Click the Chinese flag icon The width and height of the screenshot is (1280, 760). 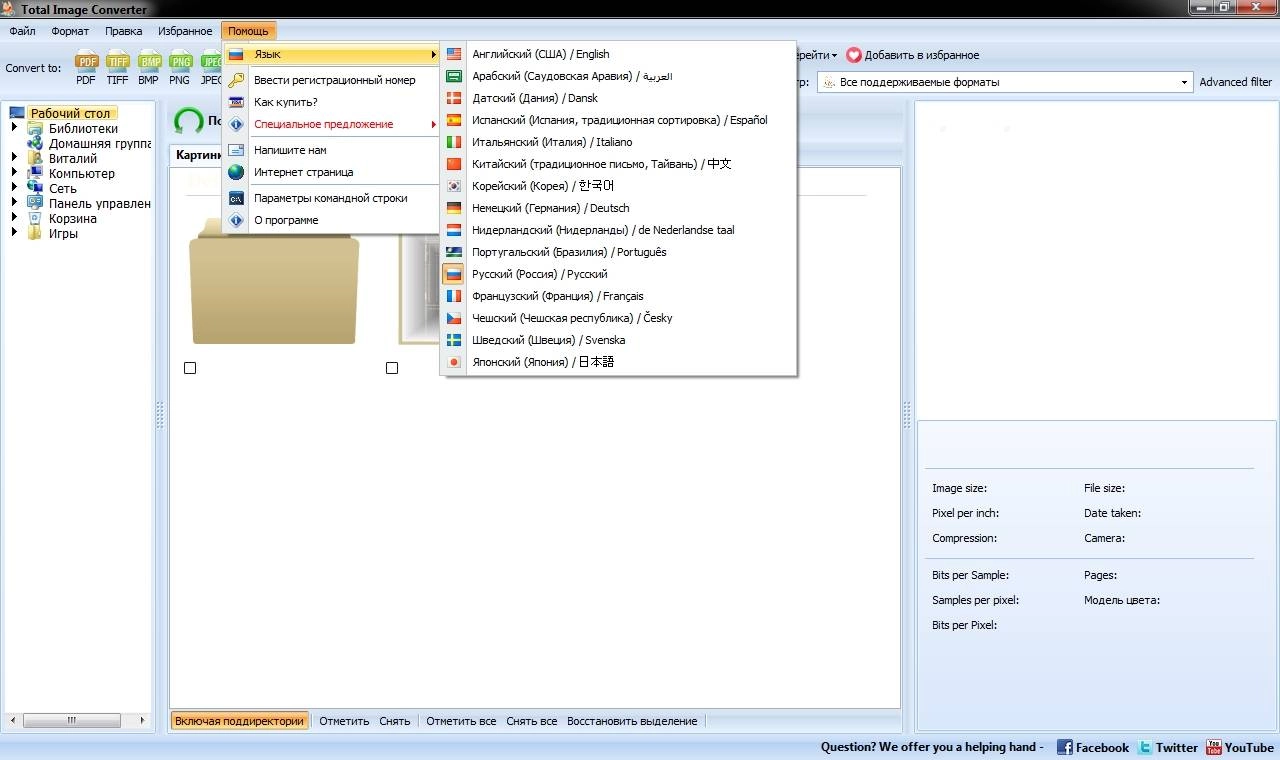click(454, 164)
